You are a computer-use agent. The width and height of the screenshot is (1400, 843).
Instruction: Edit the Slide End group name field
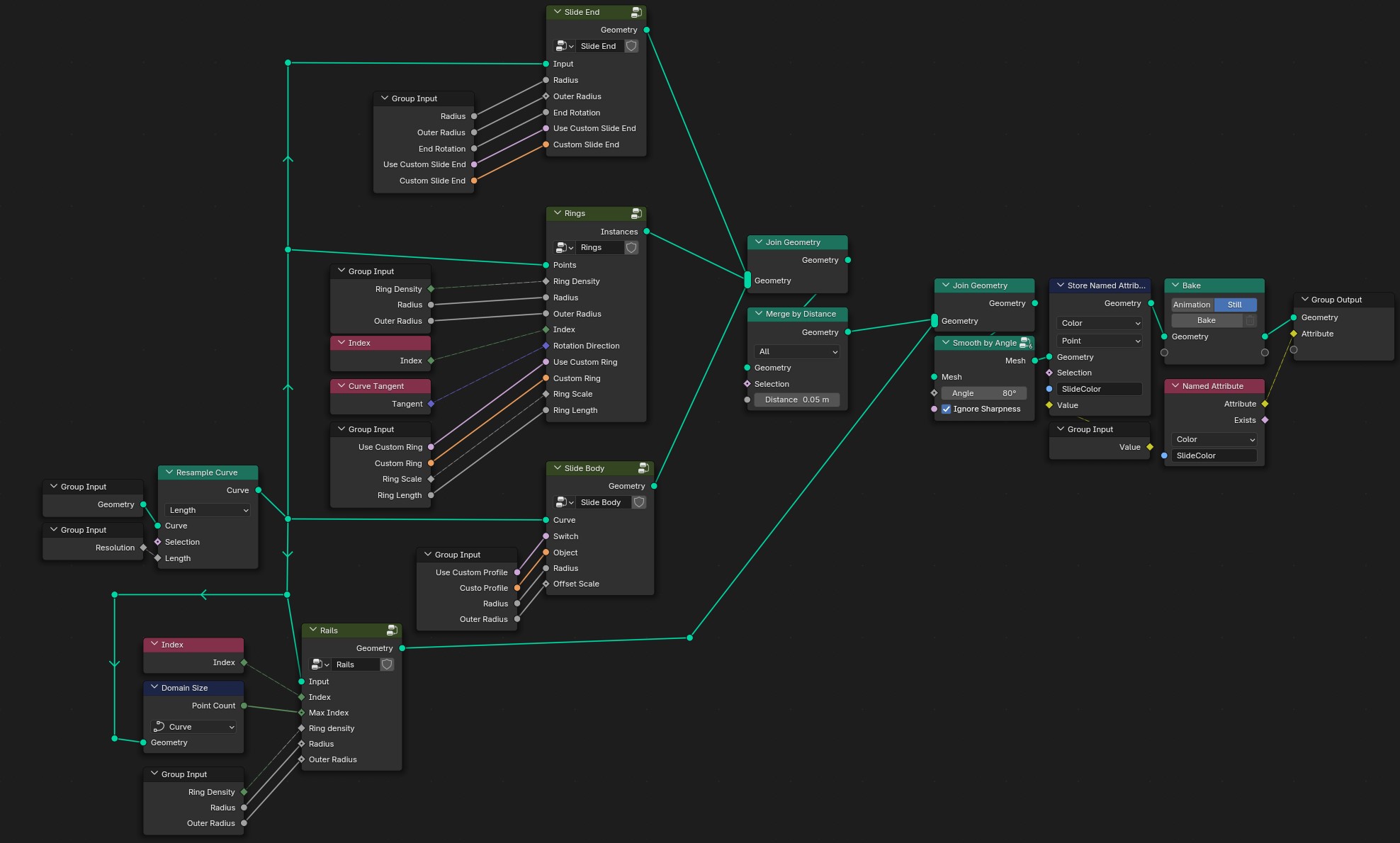pos(599,46)
